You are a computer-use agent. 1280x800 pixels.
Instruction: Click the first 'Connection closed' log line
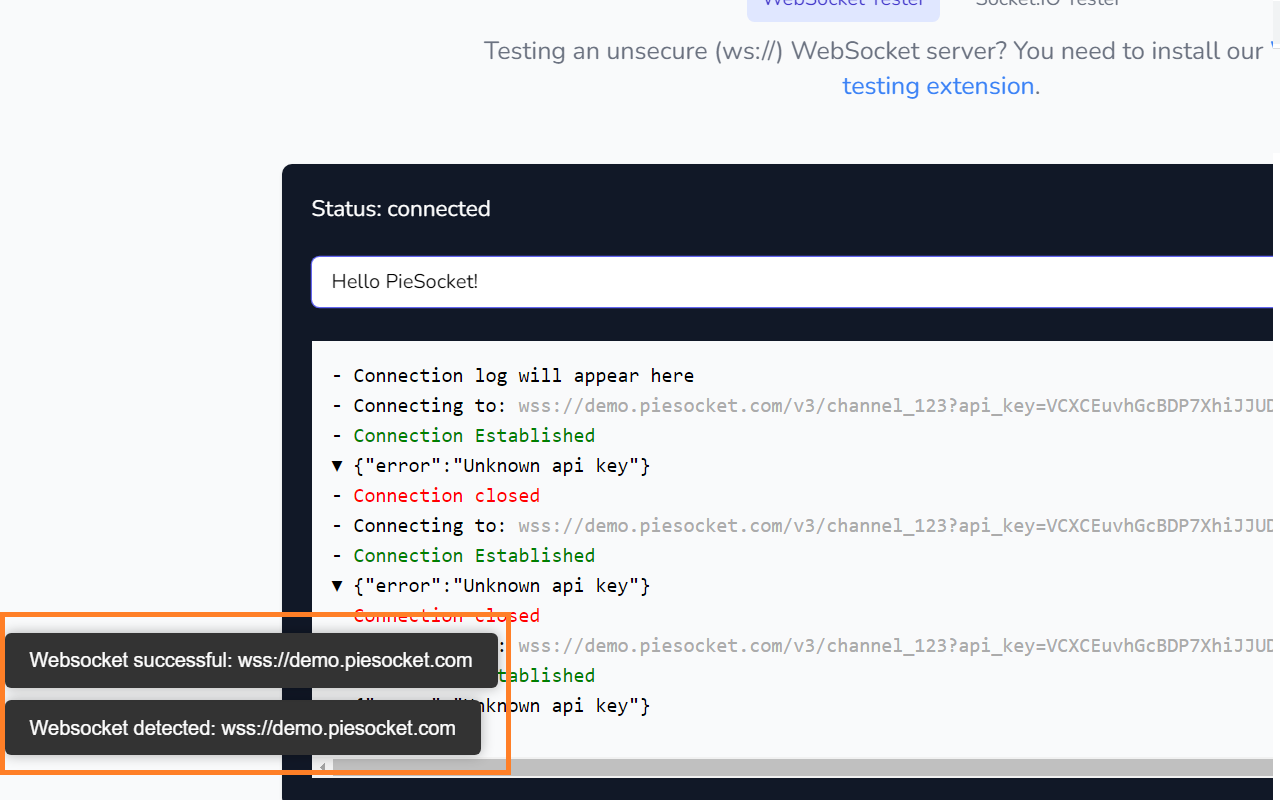tap(446, 496)
